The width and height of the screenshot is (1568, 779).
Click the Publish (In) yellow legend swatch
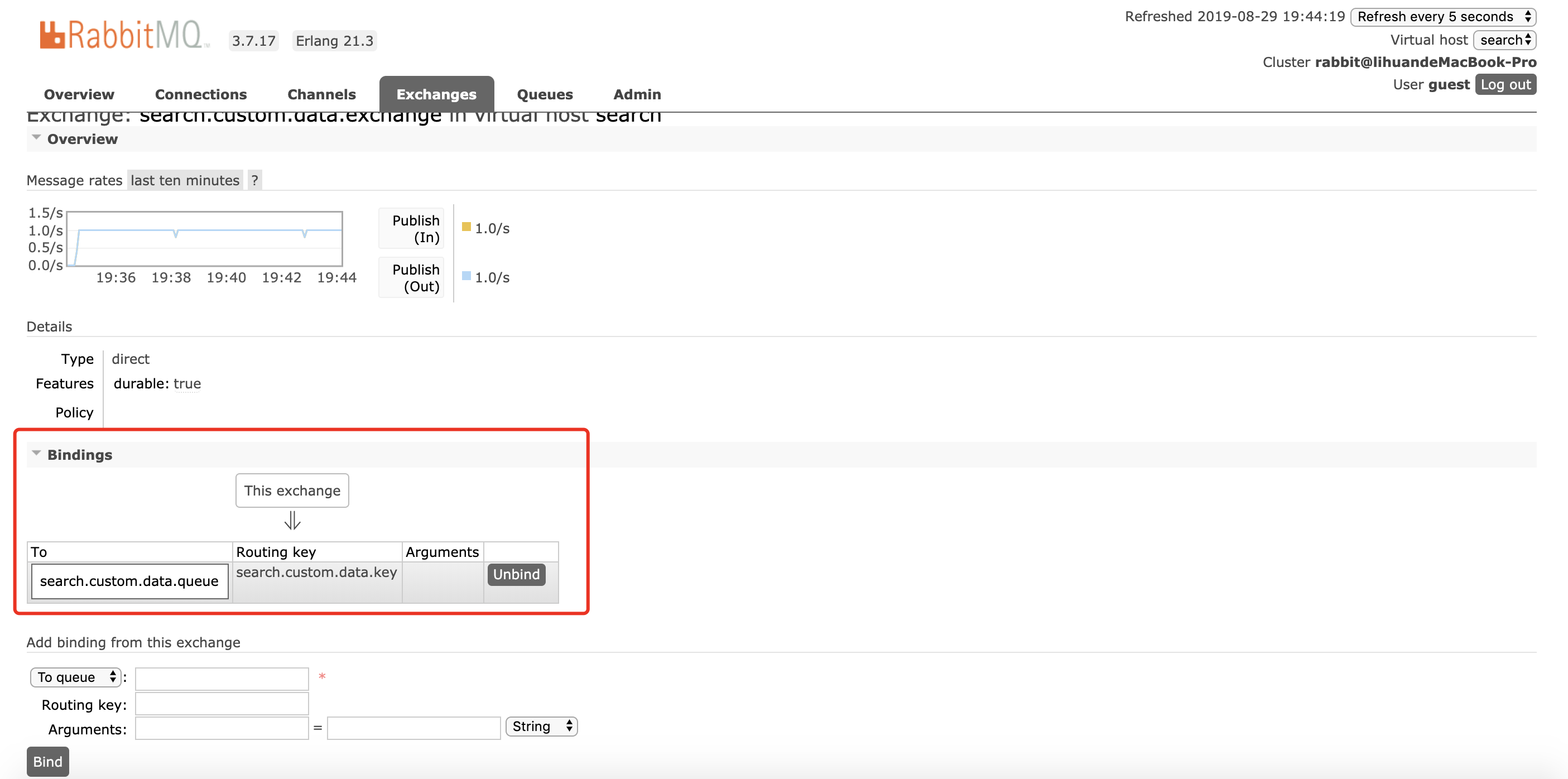click(466, 227)
